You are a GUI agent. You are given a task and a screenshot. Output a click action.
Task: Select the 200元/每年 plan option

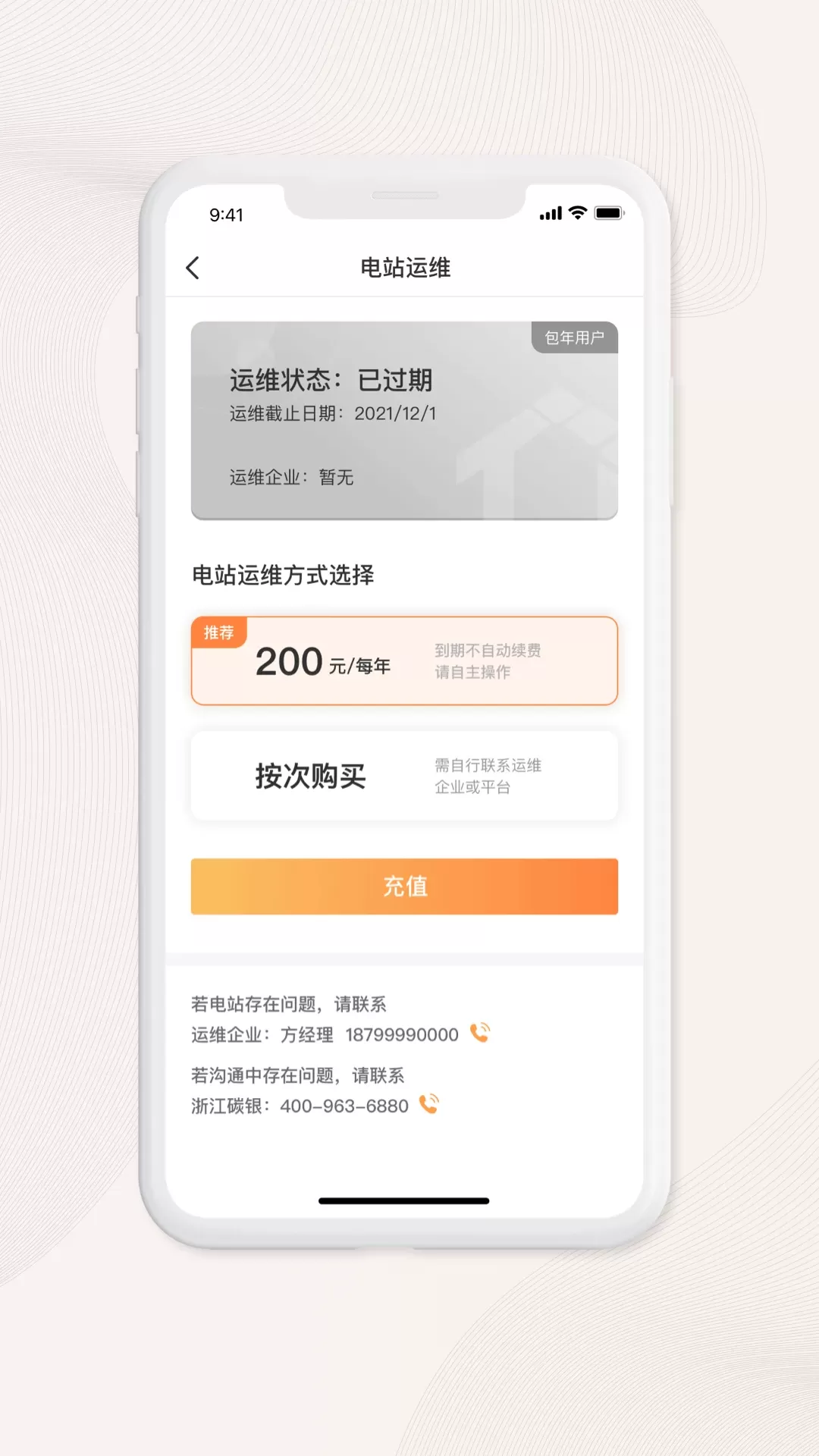[404, 661]
